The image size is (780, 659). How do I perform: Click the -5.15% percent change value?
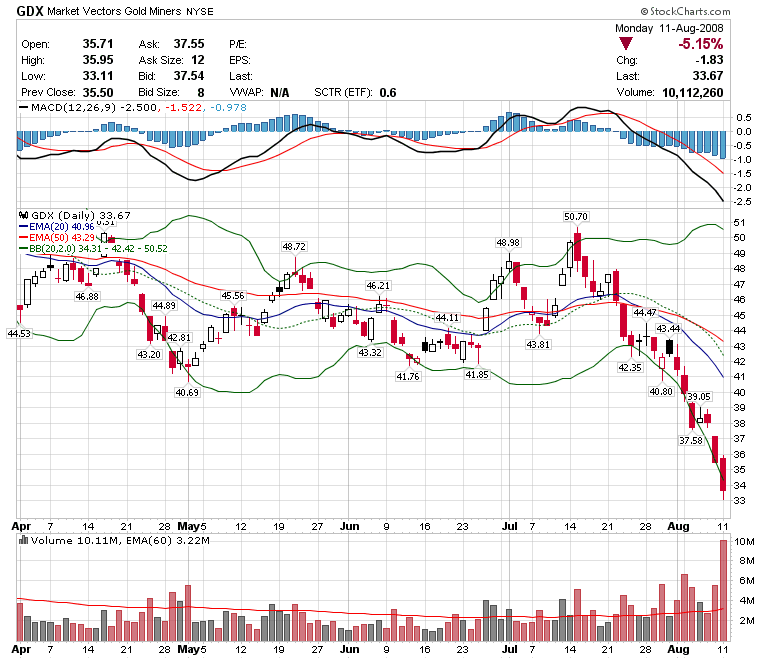pyautogui.click(x=700, y=44)
